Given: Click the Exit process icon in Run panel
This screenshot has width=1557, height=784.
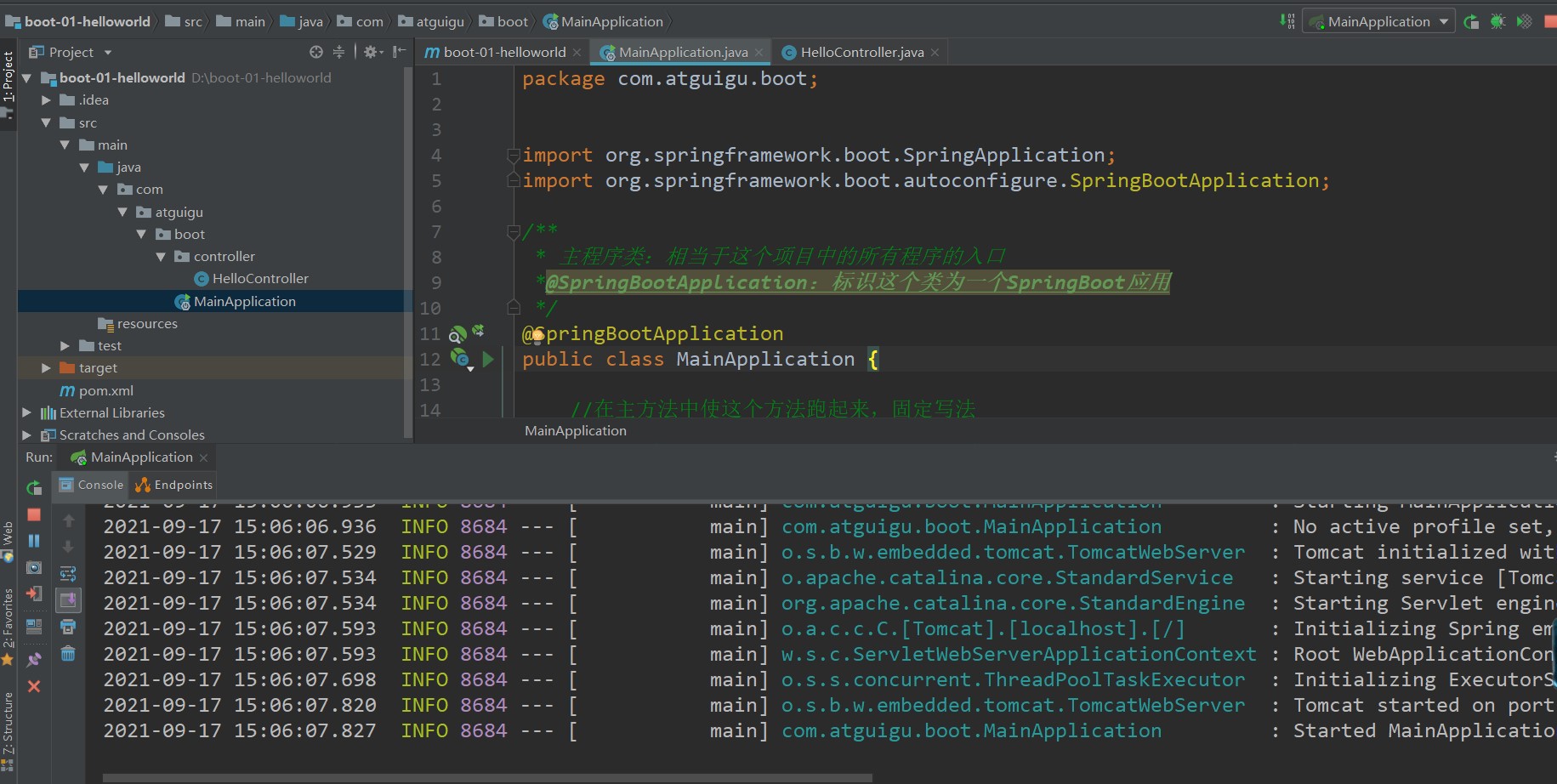Looking at the screenshot, I should click(34, 594).
